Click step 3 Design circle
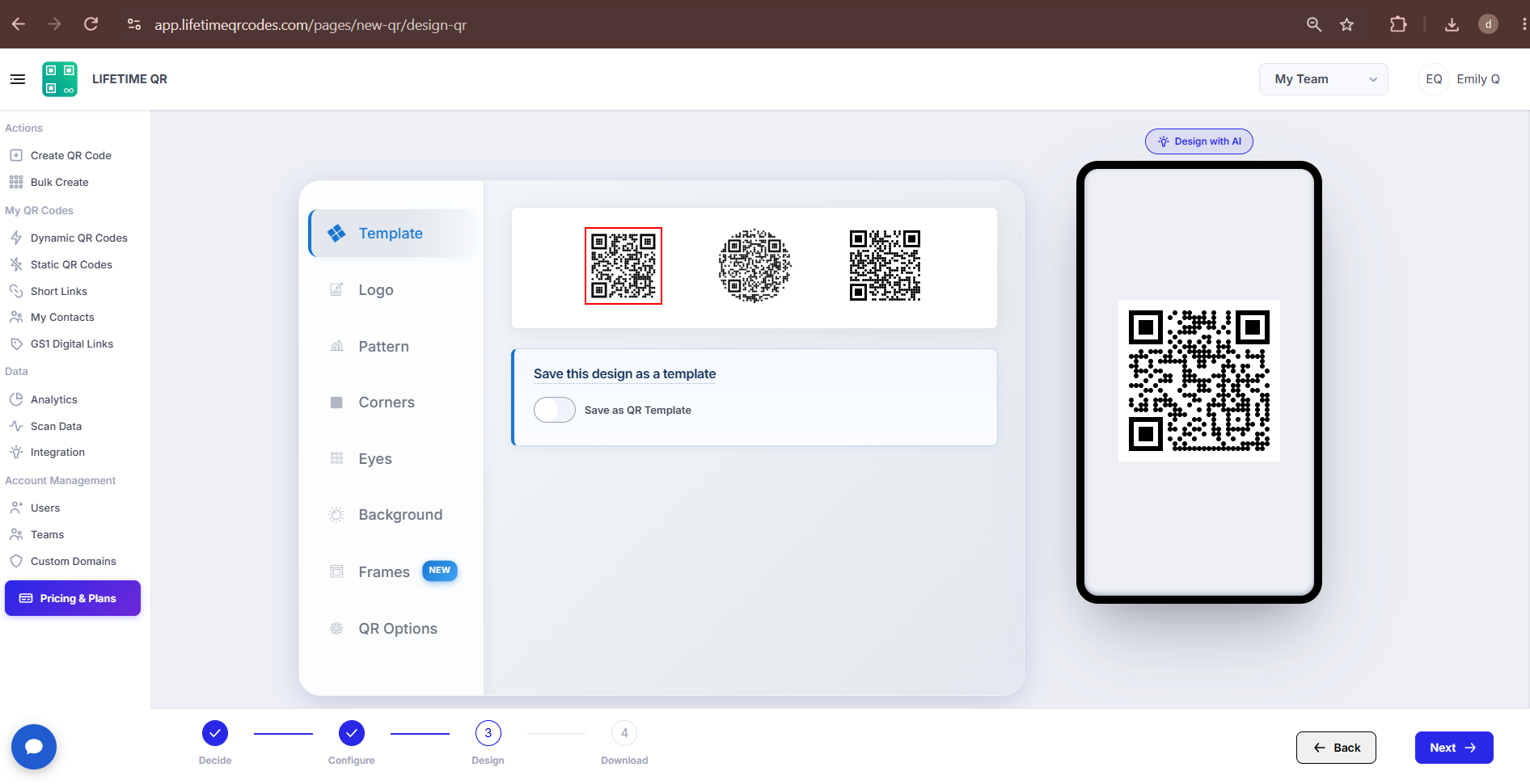The height and width of the screenshot is (784, 1530). pyautogui.click(x=488, y=733)
